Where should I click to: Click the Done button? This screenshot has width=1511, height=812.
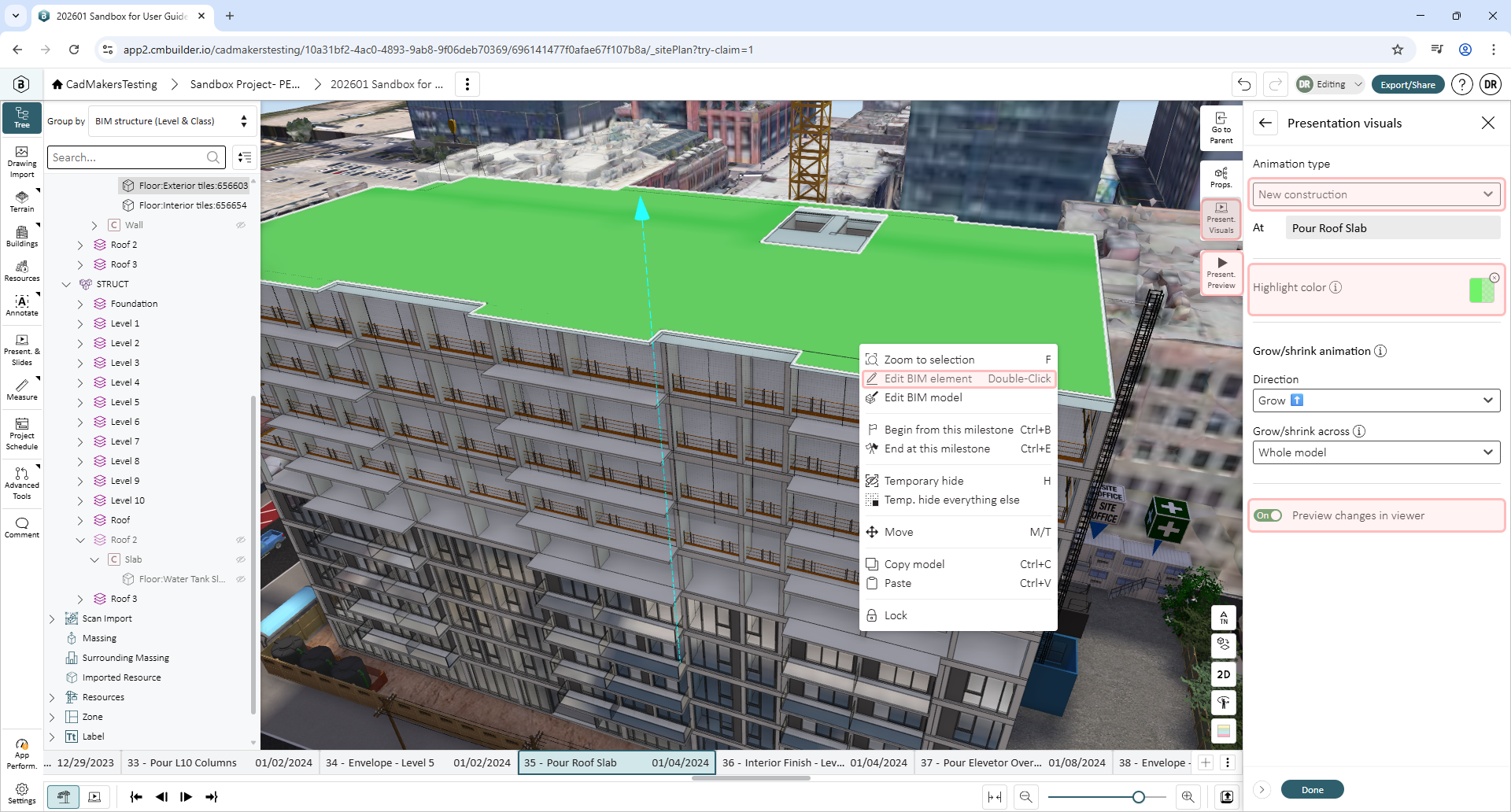point(1312,790)
